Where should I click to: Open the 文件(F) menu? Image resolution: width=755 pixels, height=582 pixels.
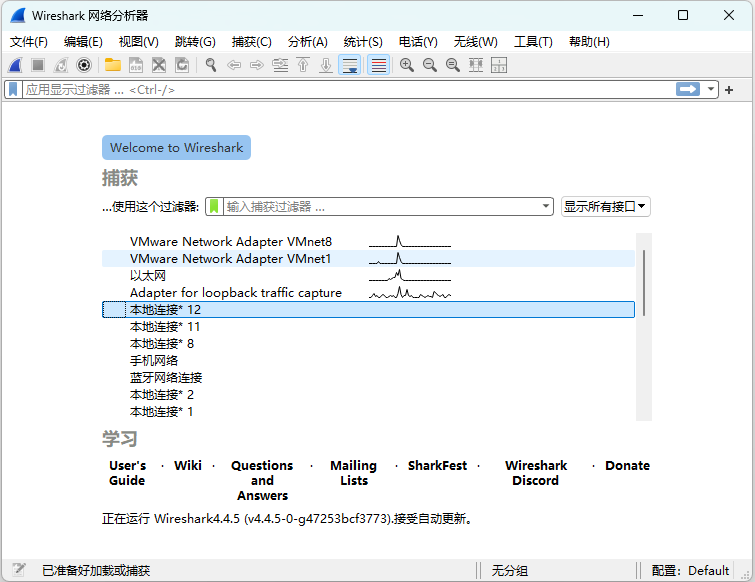point(29,42)
